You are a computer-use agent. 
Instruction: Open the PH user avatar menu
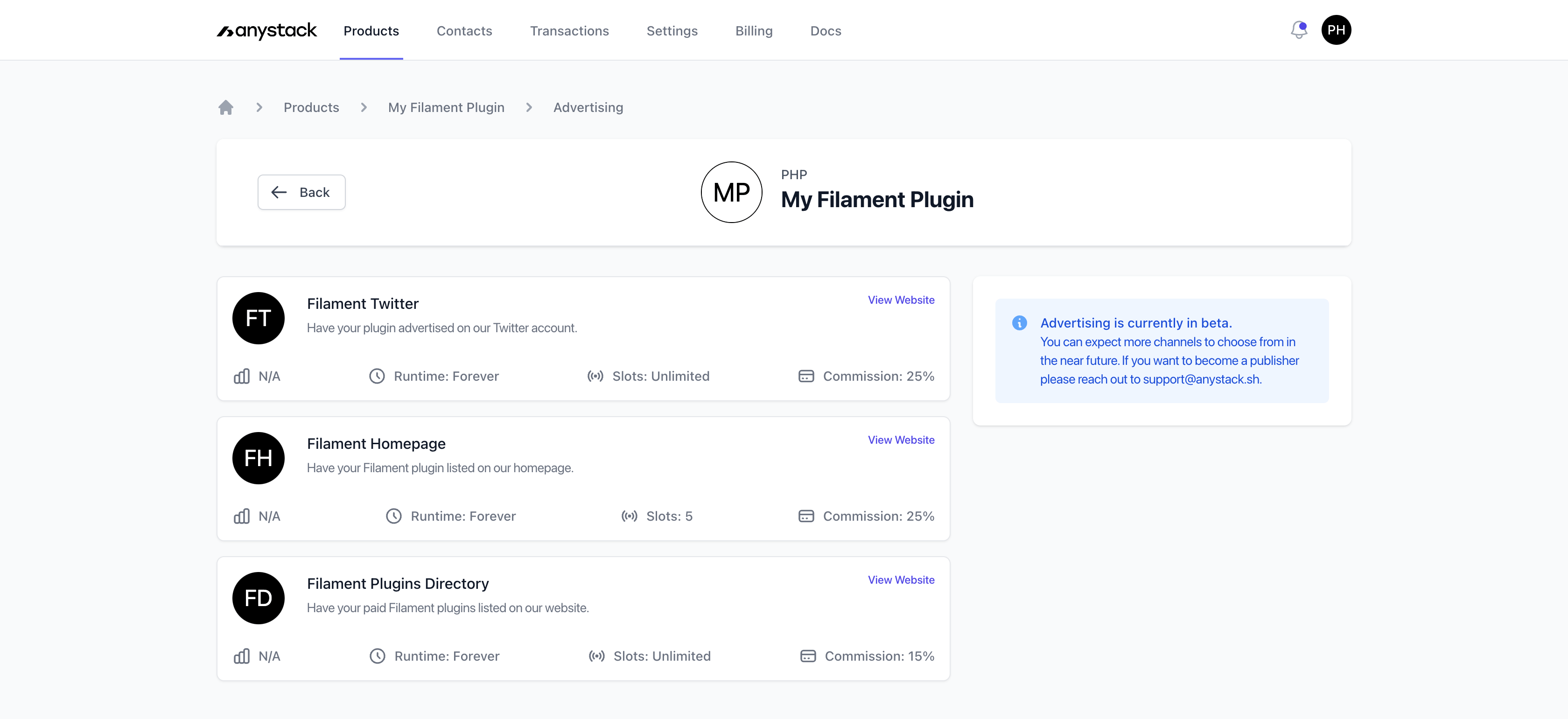tap(1336, 30)
